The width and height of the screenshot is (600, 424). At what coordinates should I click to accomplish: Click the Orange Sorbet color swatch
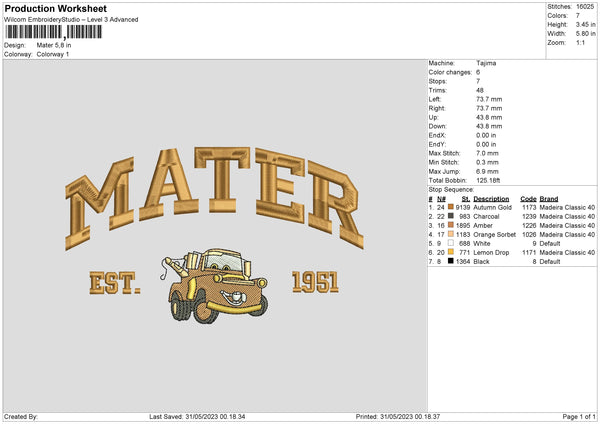tap(451, 234)
